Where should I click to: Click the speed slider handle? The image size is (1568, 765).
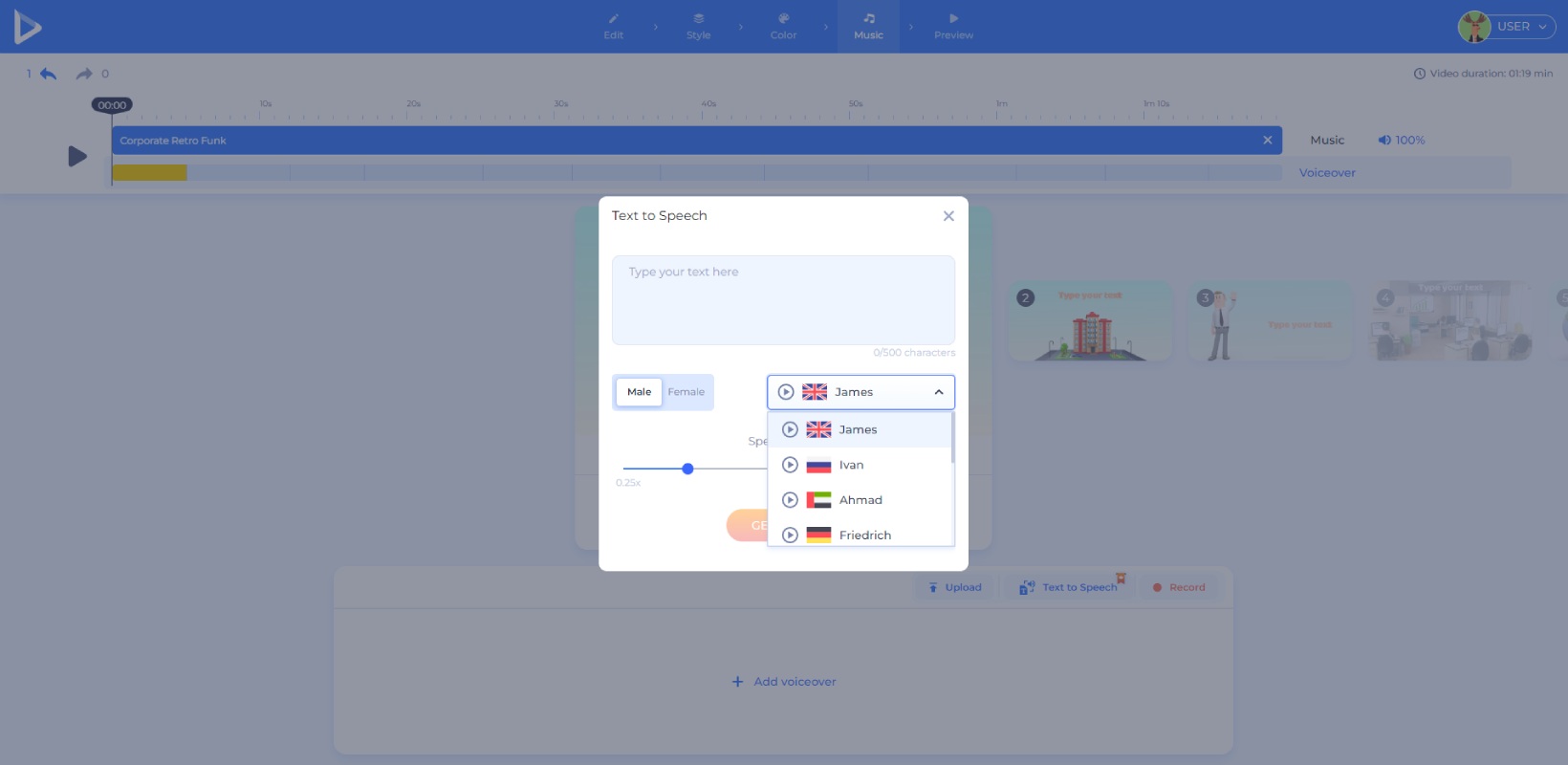(x=687, y=469)
